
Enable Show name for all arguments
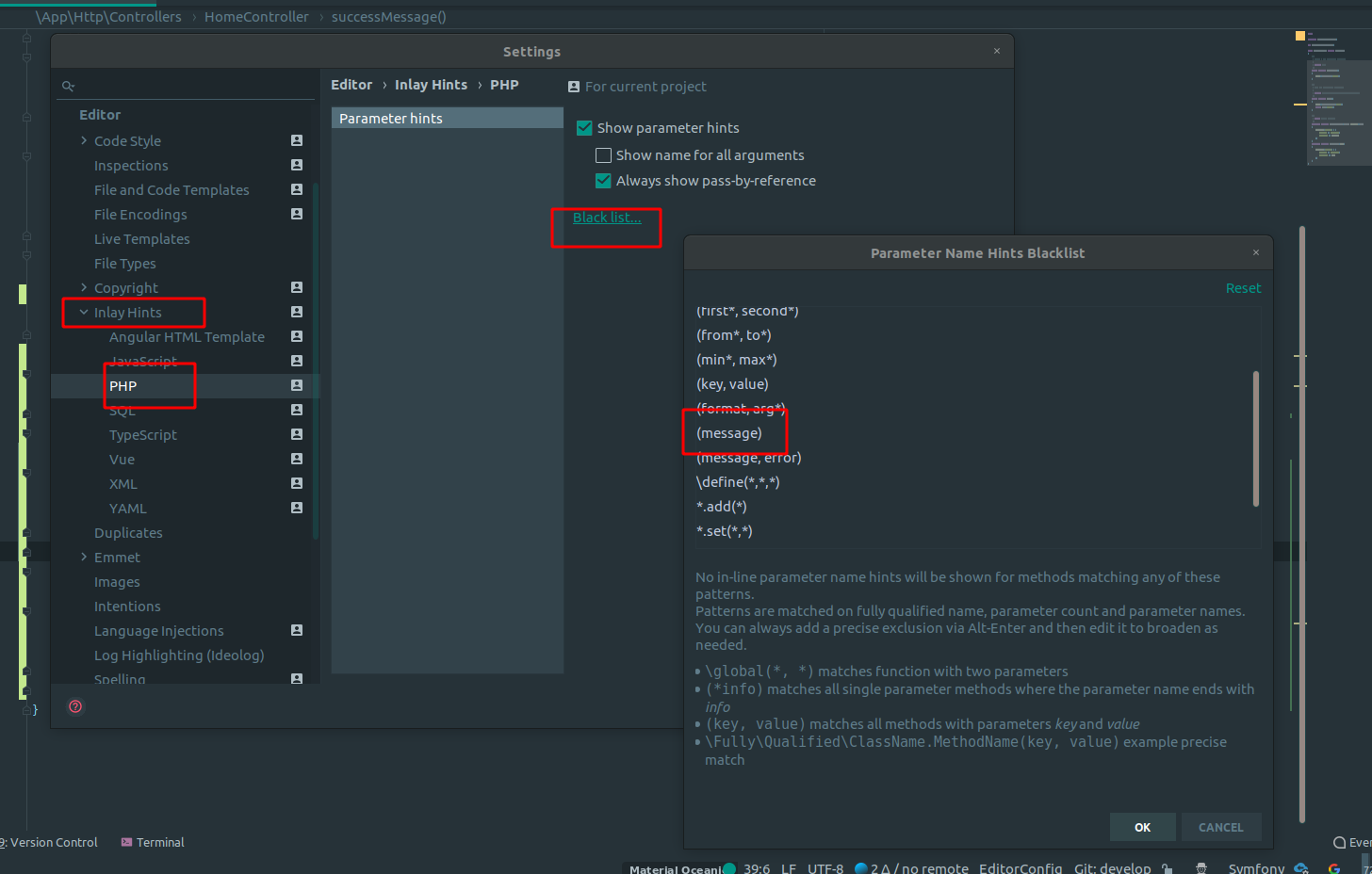coord(604,154)
